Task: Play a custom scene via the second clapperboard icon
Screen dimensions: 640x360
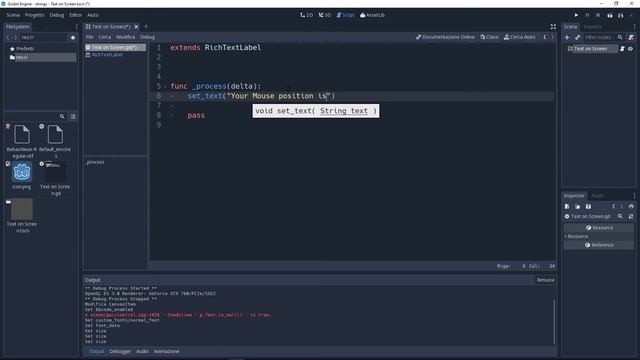Action: click(620, 15)
